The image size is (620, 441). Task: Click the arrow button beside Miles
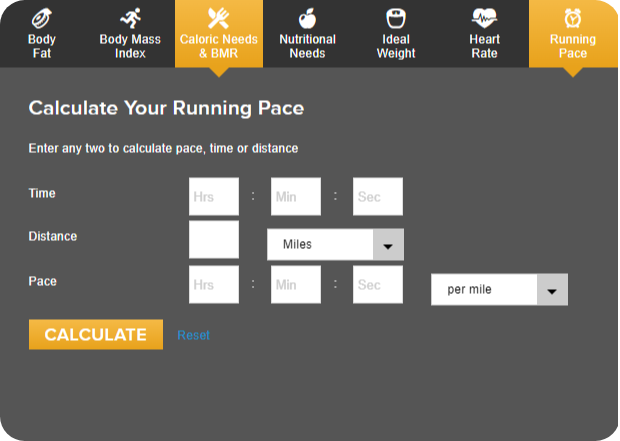(388, 244)
